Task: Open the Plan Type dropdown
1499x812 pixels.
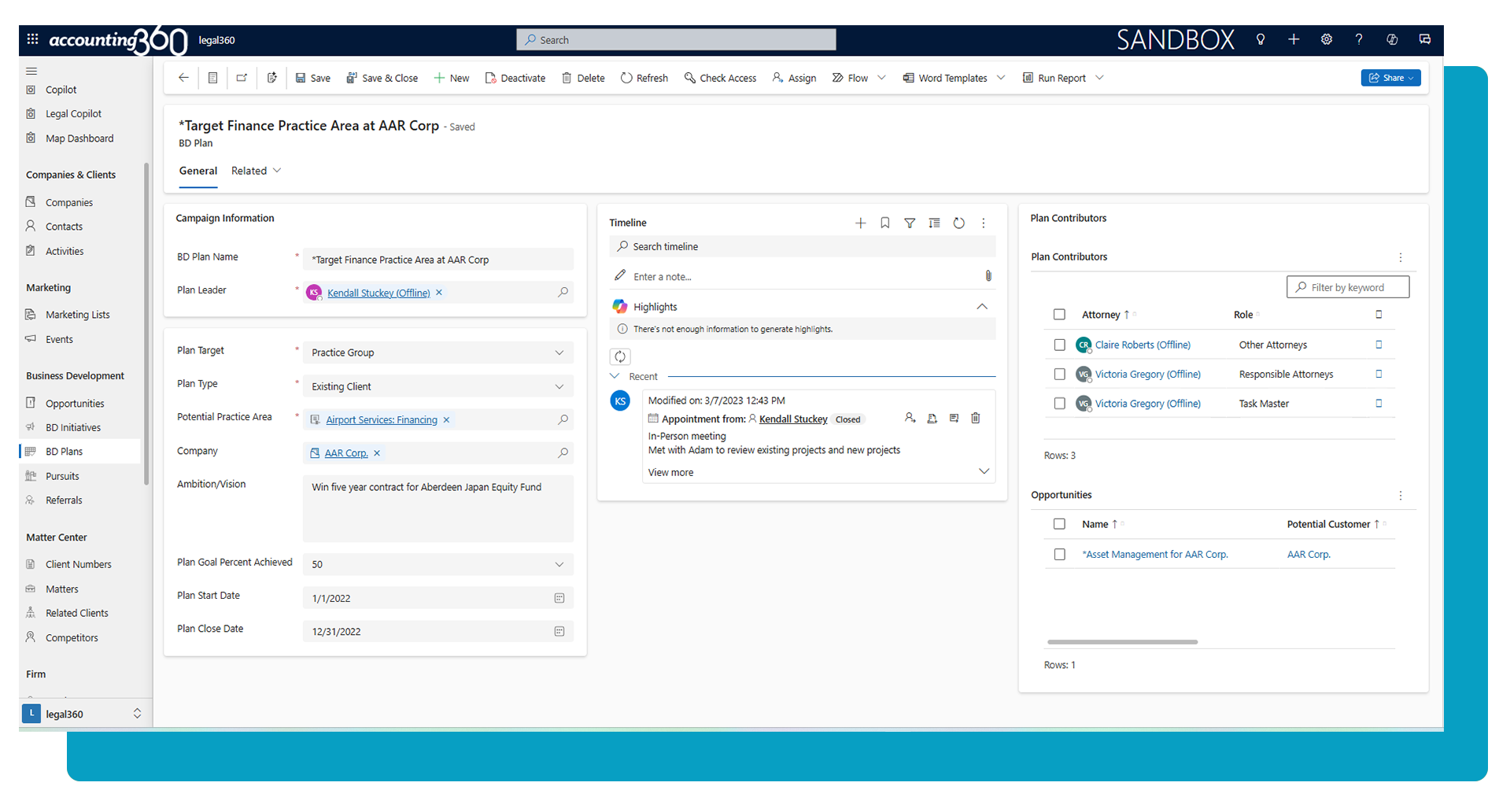Action: tap(559, 386)
